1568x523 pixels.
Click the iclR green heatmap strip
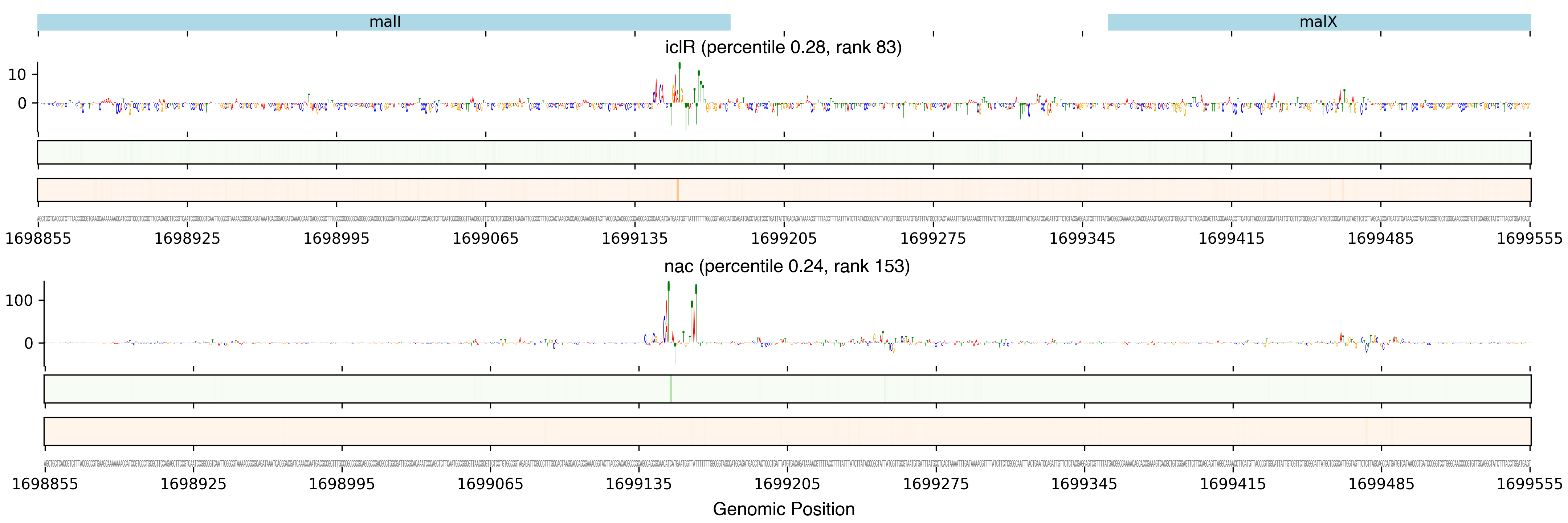coord(783,152)
